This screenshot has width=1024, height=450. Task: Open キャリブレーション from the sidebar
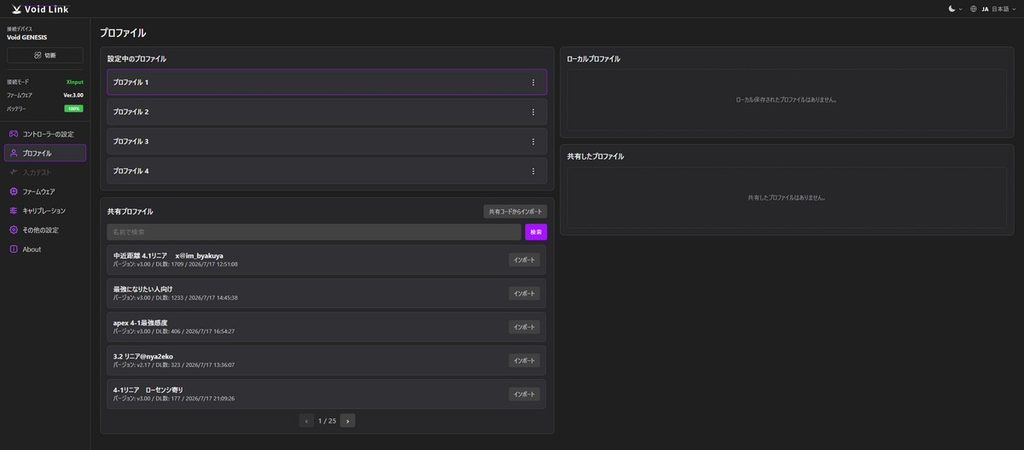pyautogui.click(x=45, y=211)
